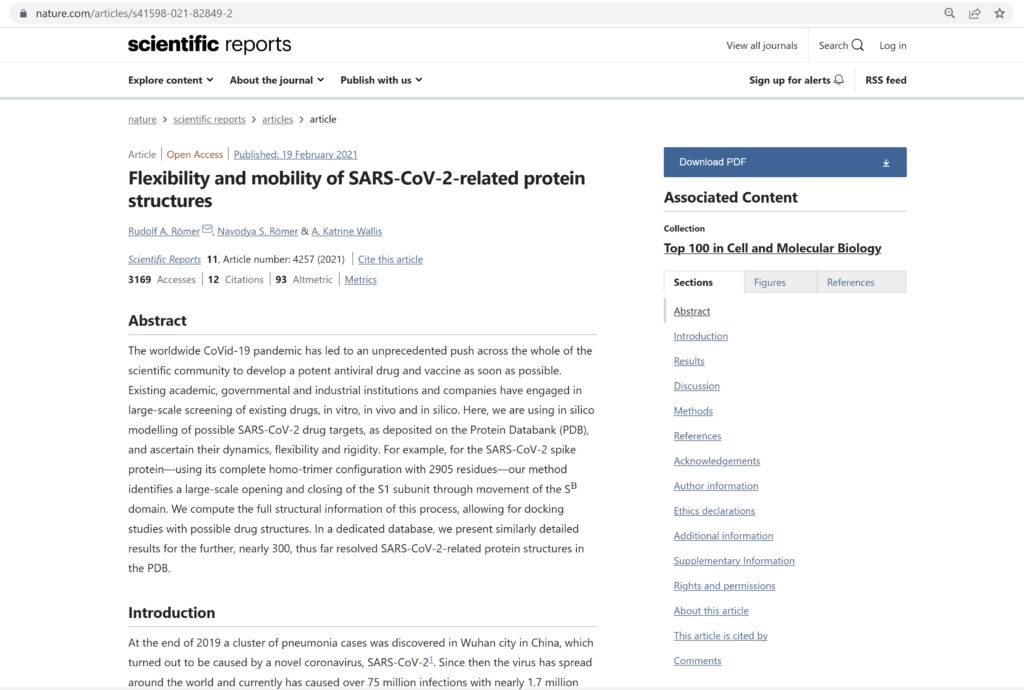Screen dimensions: 1024x690
Task: Bookmark the page with the star icon
Action: tap(999, 13)
